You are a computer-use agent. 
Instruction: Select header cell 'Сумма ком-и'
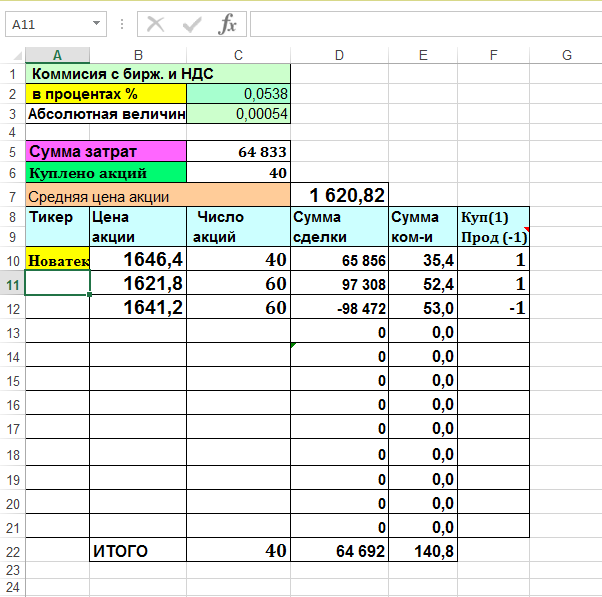pyautogui.click(x=423, y=227)
